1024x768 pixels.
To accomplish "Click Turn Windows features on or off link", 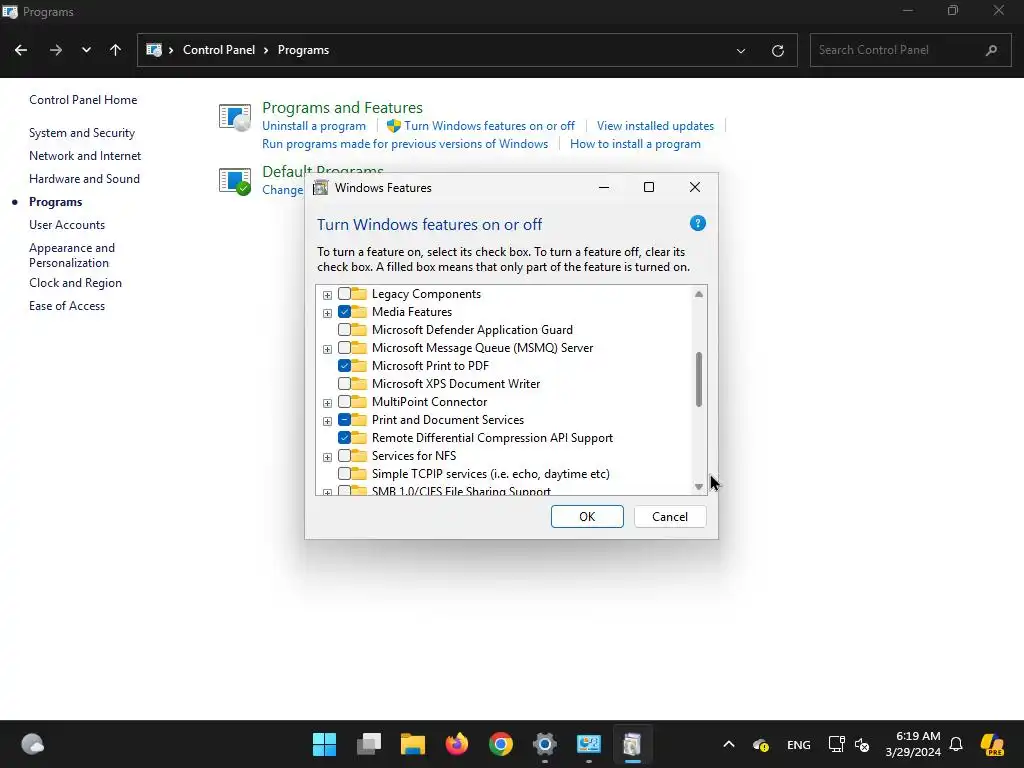I will click(x=489, y=126).
